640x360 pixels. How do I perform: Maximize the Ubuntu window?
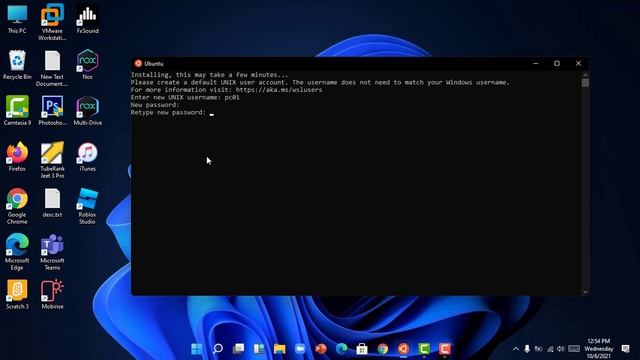[557, 63]
